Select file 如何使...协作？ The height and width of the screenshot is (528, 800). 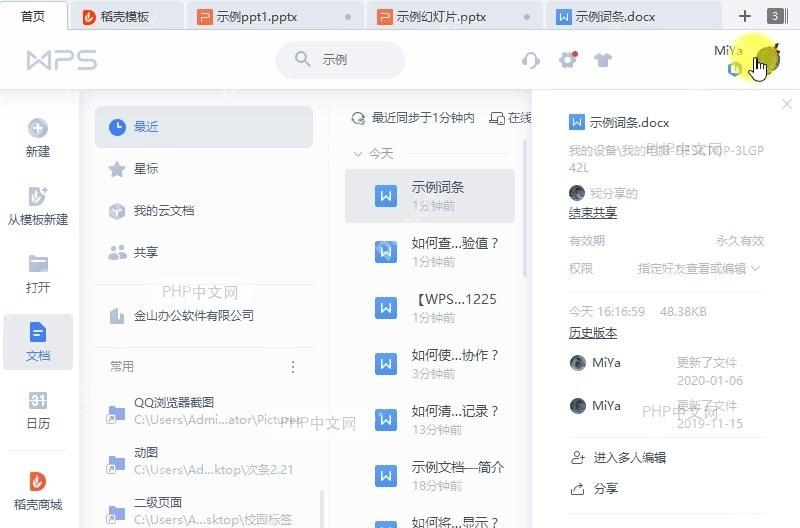430,364
